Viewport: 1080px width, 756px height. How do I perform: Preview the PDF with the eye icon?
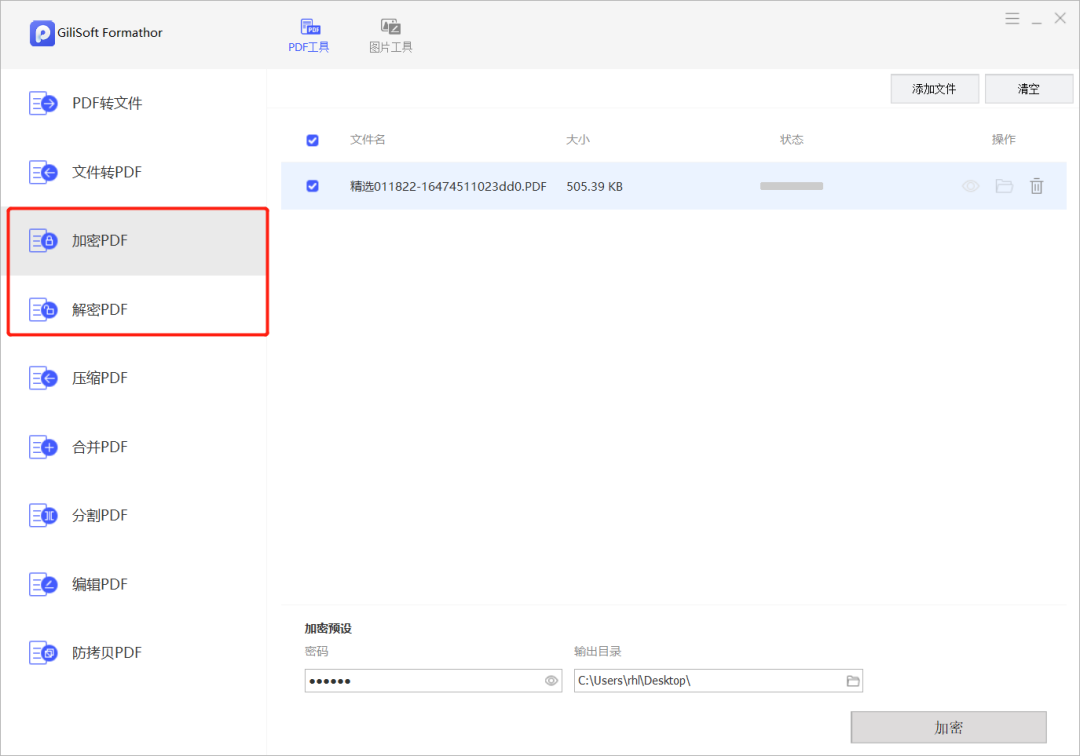tap(970, 185)
